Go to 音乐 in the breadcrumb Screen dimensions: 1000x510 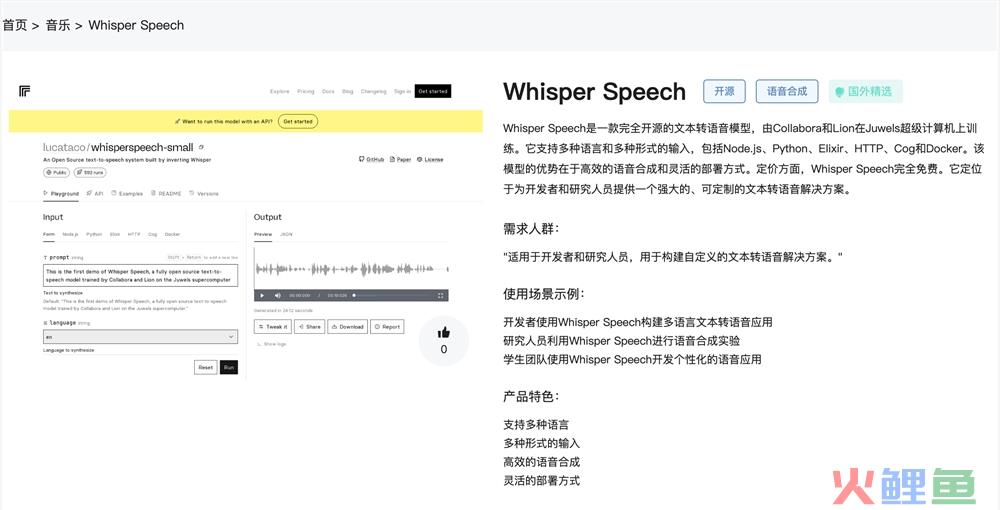pyautogui.click(x=57, y=25)
